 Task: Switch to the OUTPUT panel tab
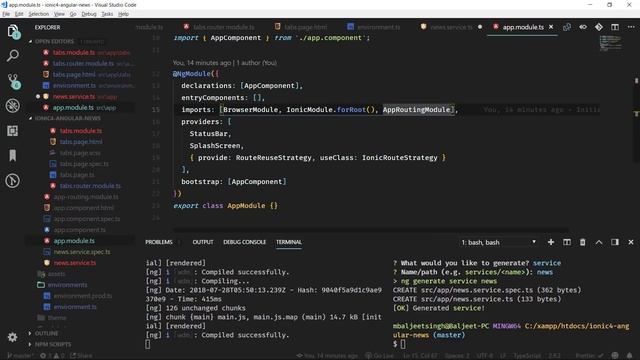coord(203,242)
